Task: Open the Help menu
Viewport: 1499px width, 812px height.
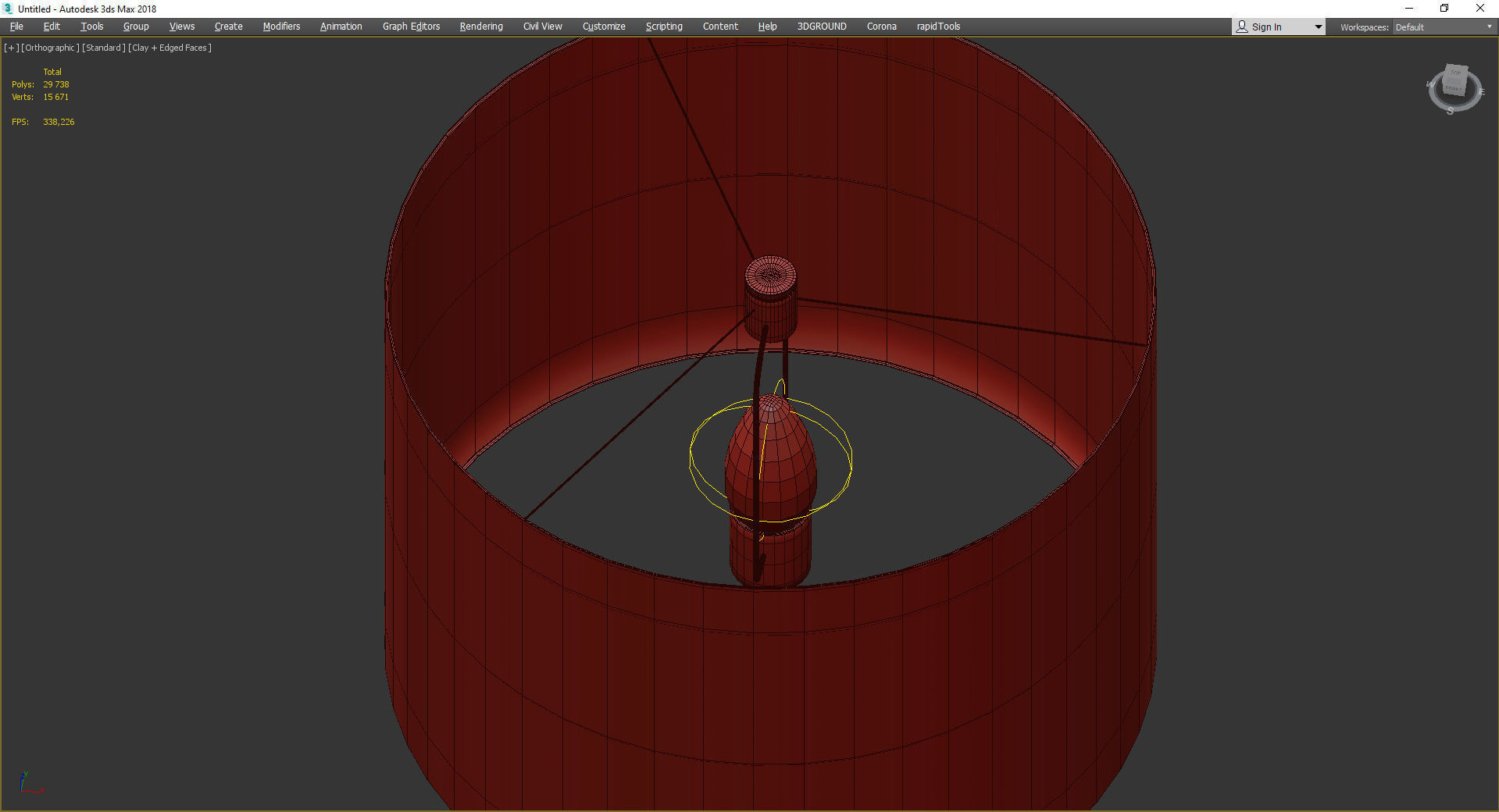Action: 767,27
